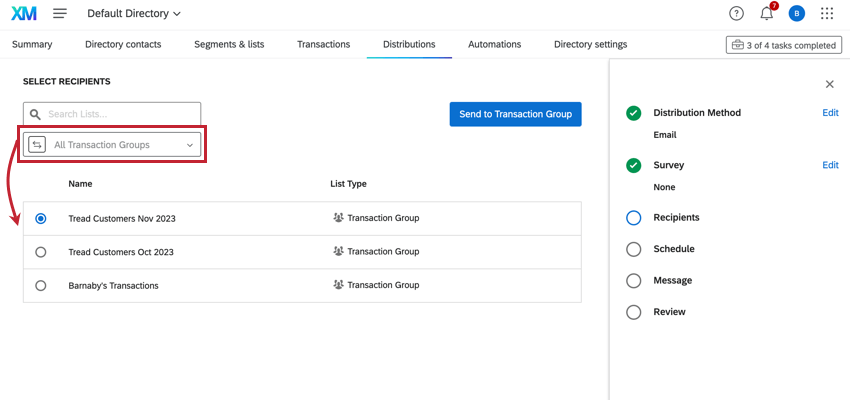
Task: Switch to the Directory contacts tab
Action: coord(123,45)
